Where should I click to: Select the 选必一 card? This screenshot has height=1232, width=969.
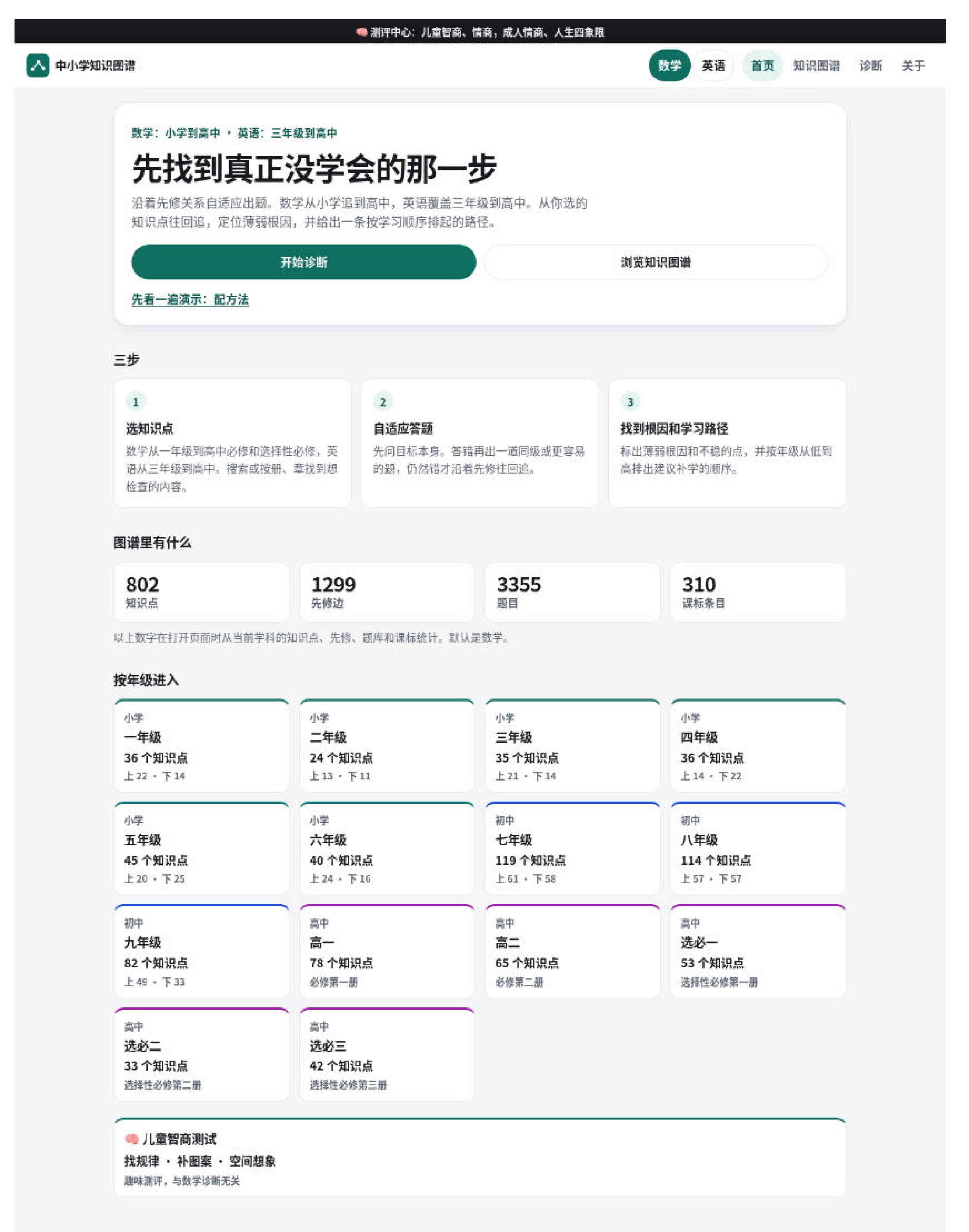[x=758, y=951]
